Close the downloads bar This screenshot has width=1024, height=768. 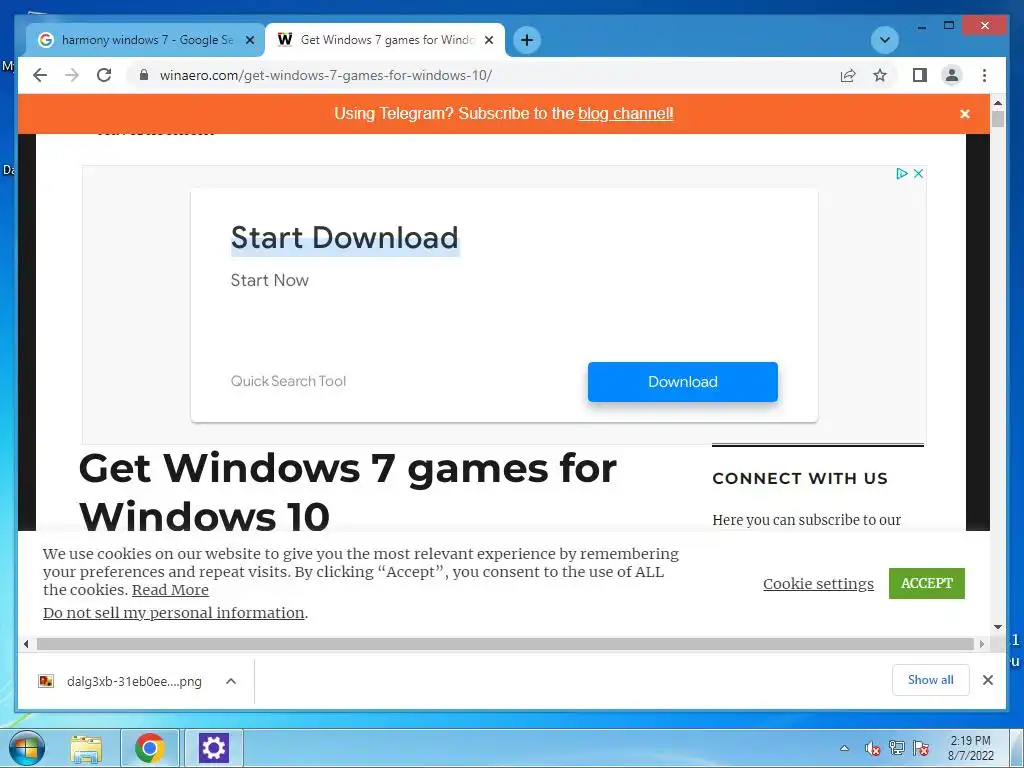[x=987, y=680]
